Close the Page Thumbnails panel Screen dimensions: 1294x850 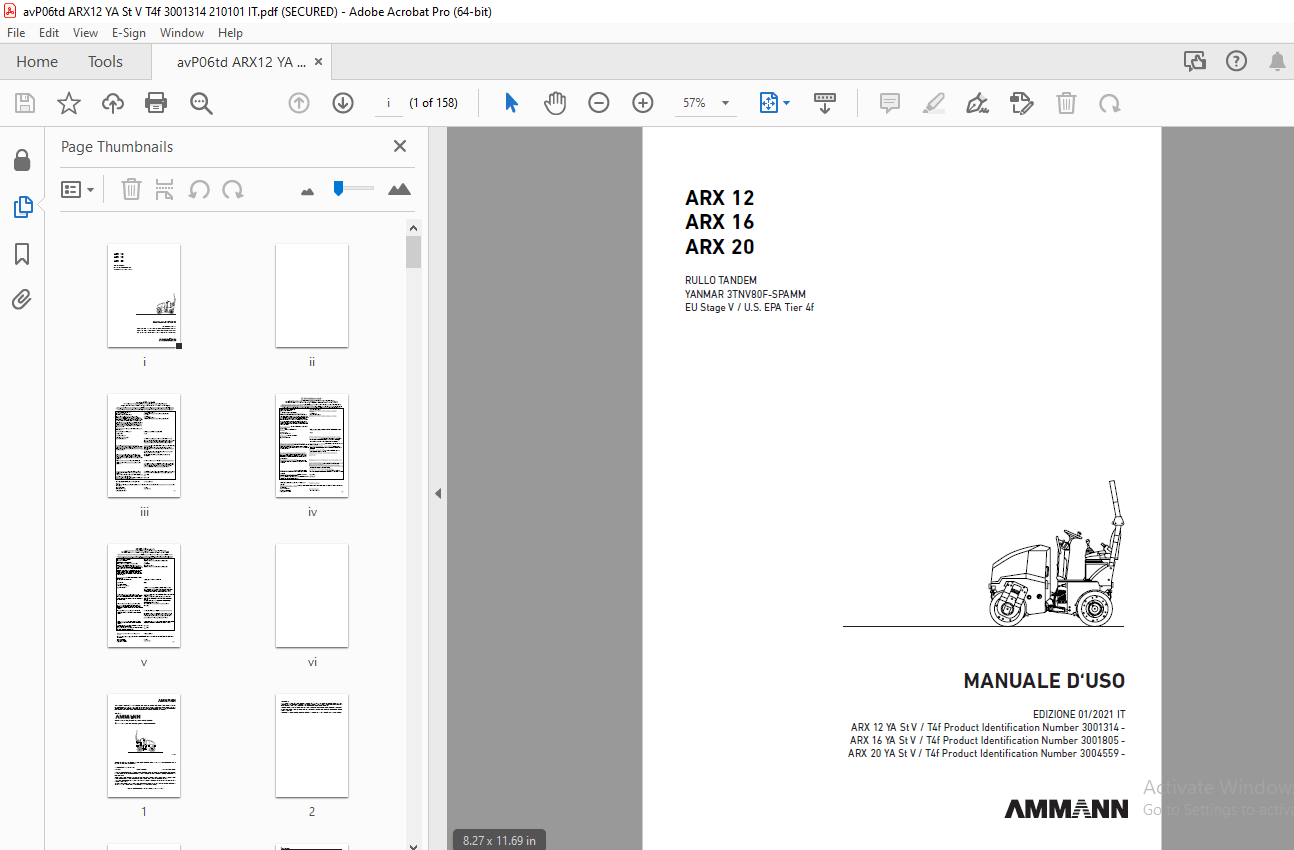click(400, 146)
